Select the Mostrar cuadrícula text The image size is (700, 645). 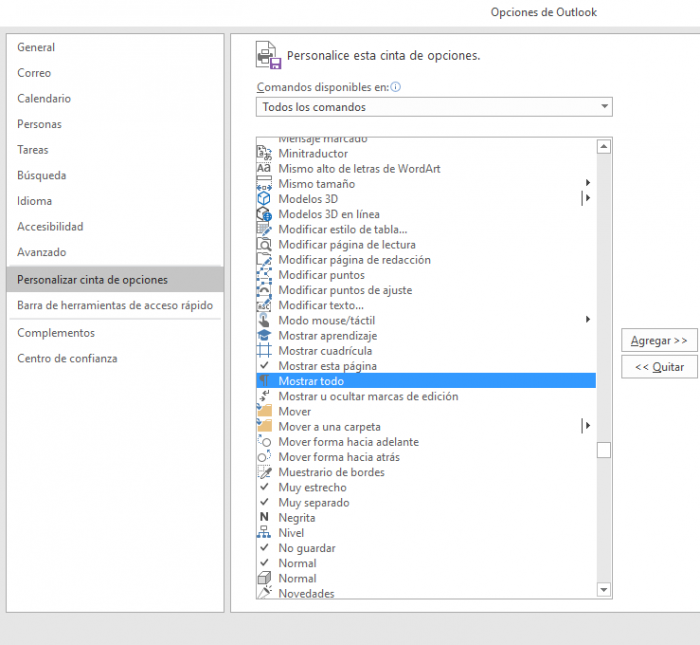point(325,351)
